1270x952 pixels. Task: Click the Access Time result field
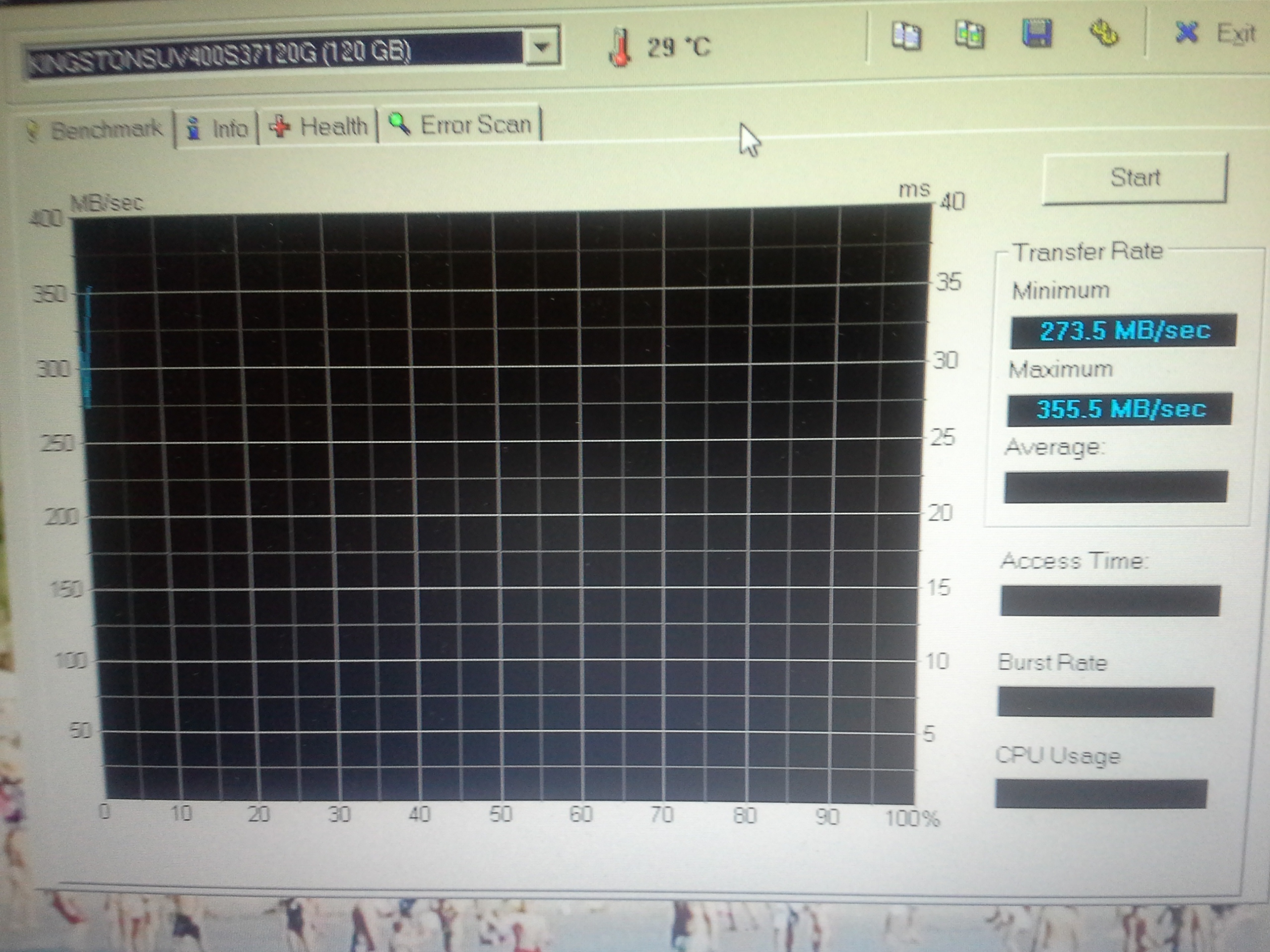1109,600
